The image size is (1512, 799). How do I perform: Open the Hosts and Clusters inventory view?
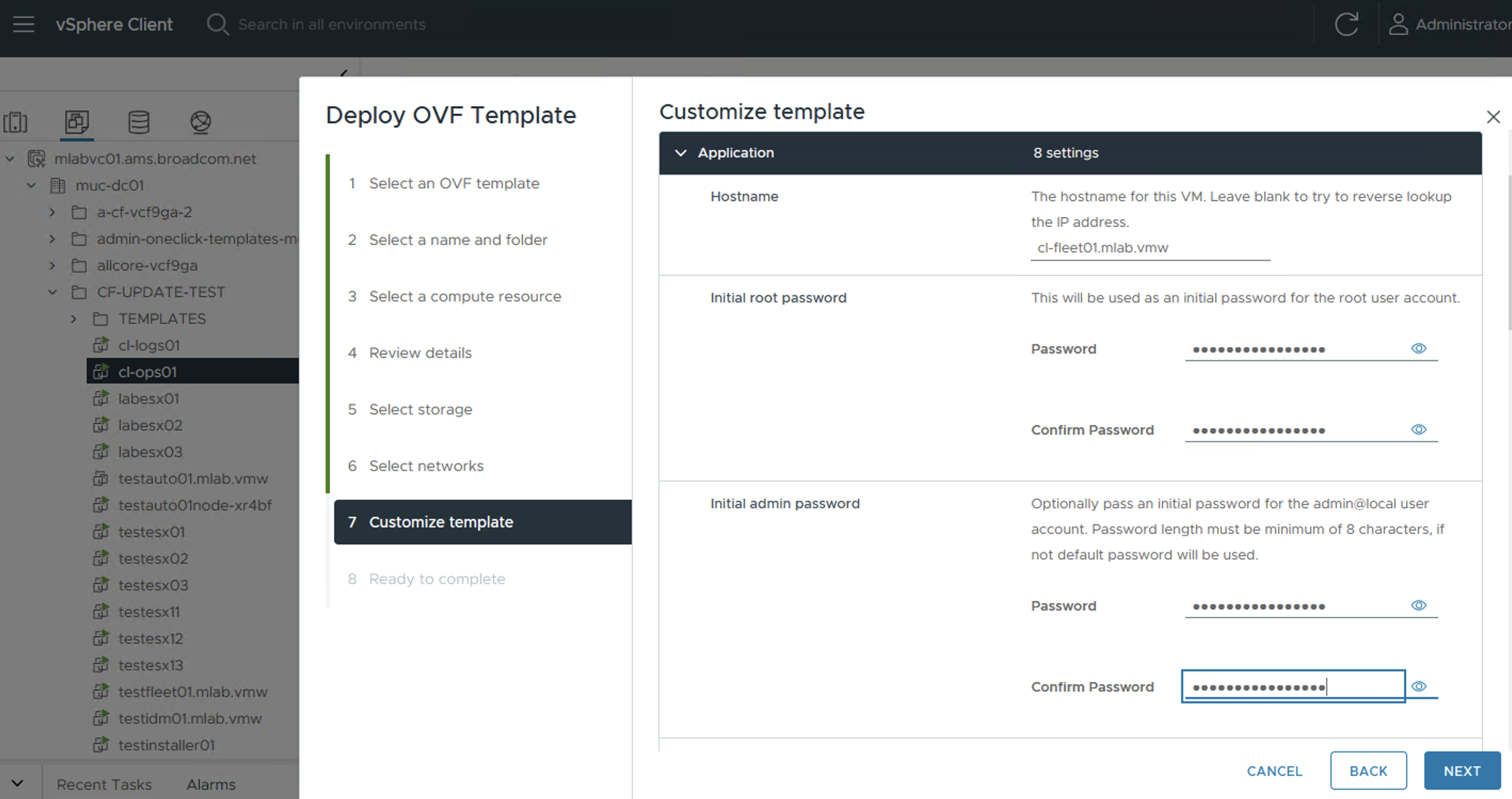click(15, 122)
